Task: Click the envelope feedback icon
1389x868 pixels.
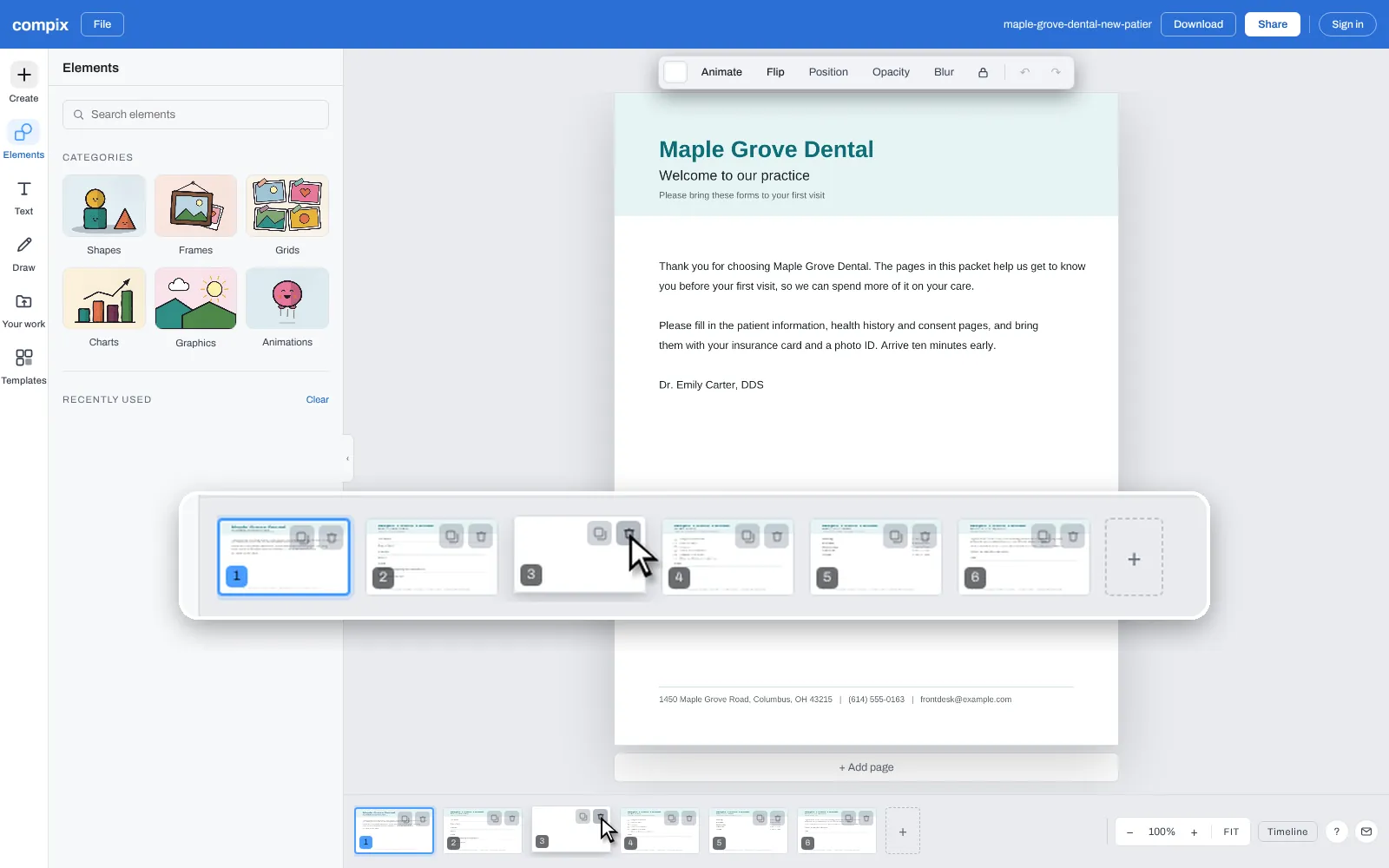Action: [1366, 832]
